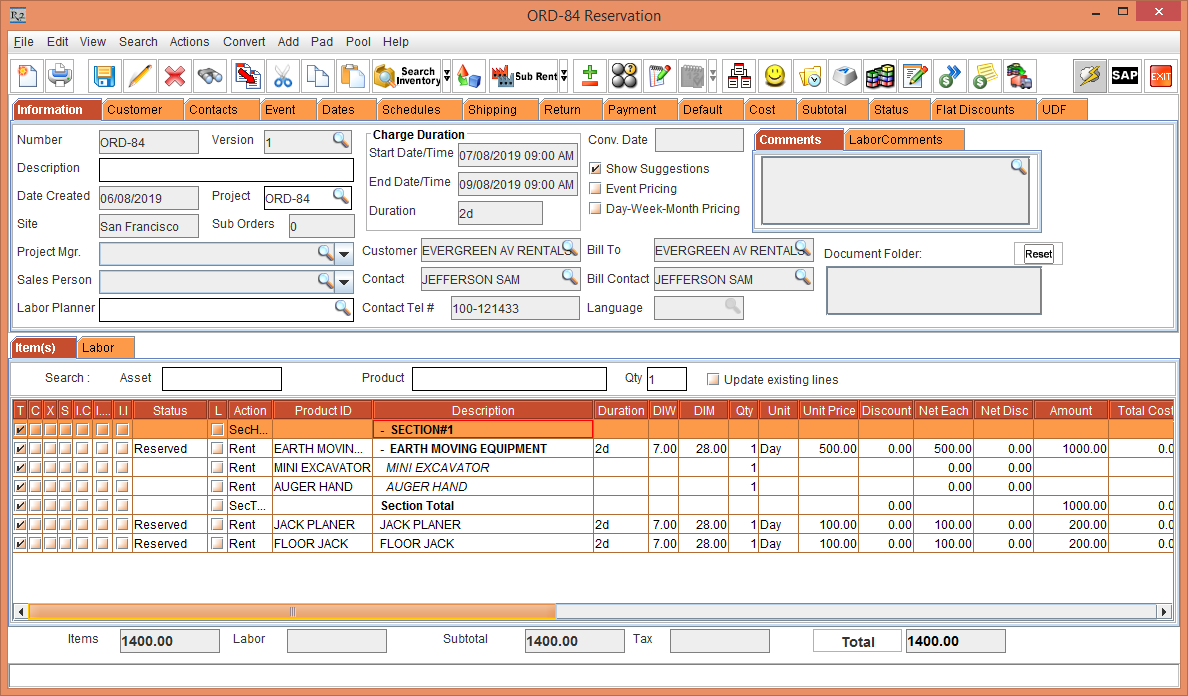Click the Print icon in toolbar
This screenshot has width=1188, height=696.
61,76
